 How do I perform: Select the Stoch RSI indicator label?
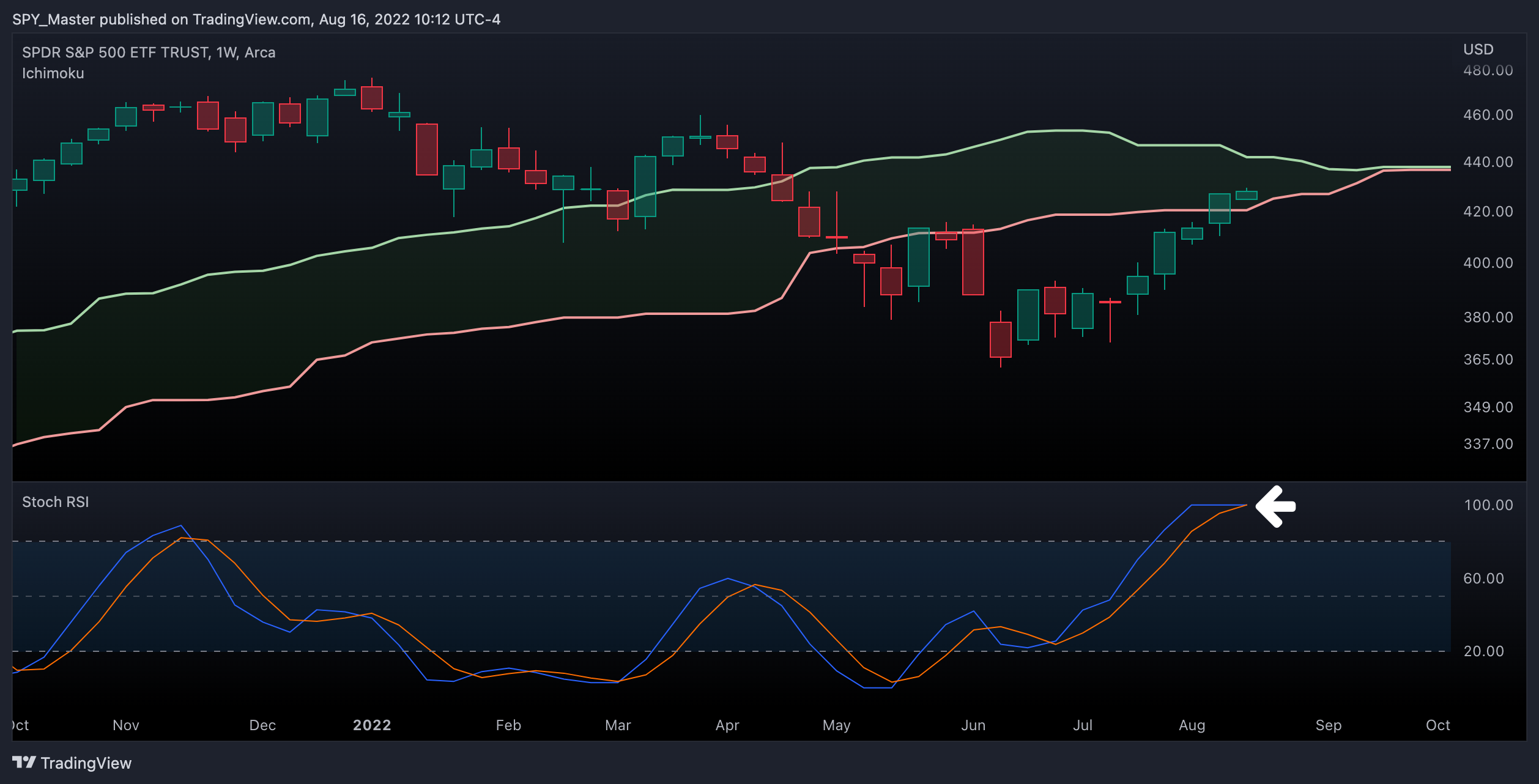pyautogui.click(x=56, y=502)
